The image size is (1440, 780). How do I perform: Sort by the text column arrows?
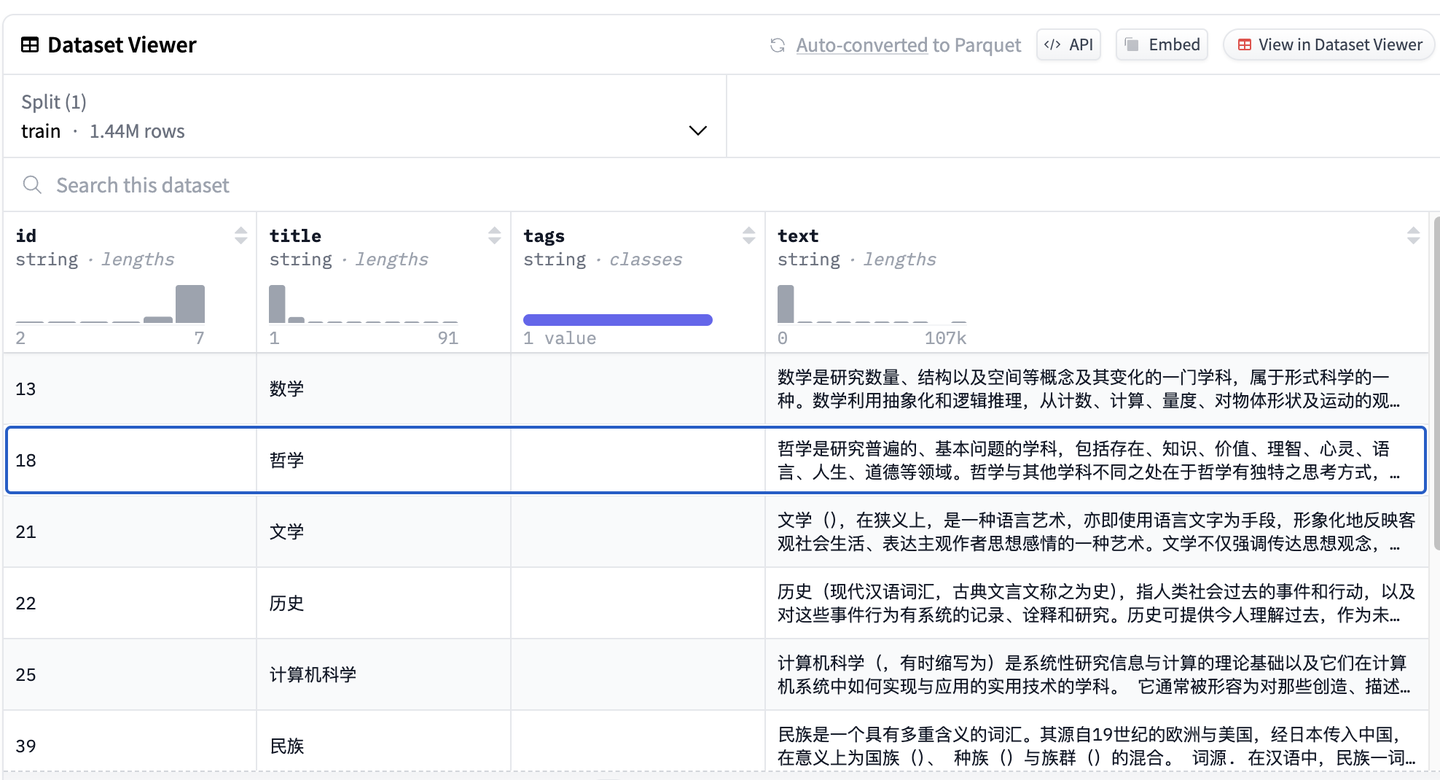click(x=1413, y=236)
